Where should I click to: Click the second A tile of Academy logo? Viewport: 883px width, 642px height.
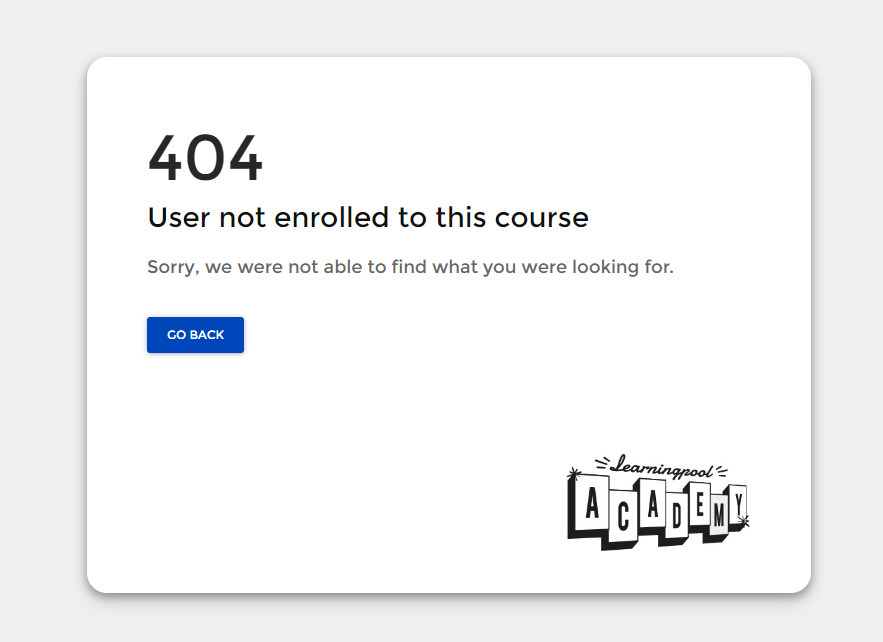tap(653, 503)
